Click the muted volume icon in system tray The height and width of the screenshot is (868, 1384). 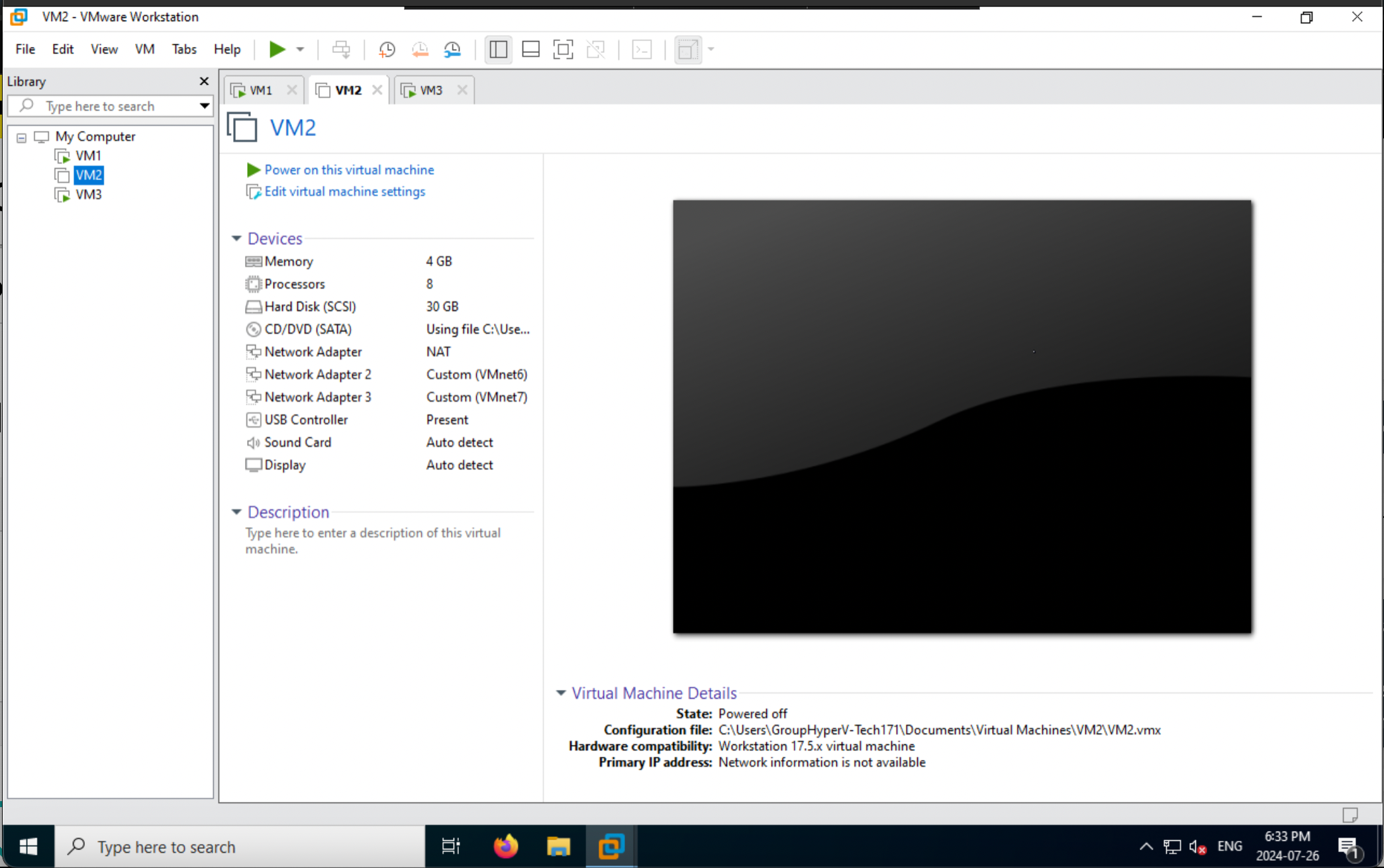[x=1196, y=846]
